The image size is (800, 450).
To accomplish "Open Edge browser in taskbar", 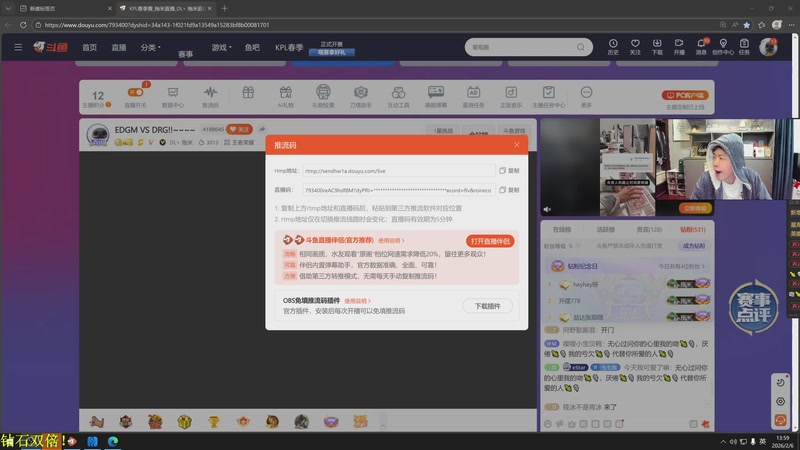I will pyautogui.click(x=113, y=441).
